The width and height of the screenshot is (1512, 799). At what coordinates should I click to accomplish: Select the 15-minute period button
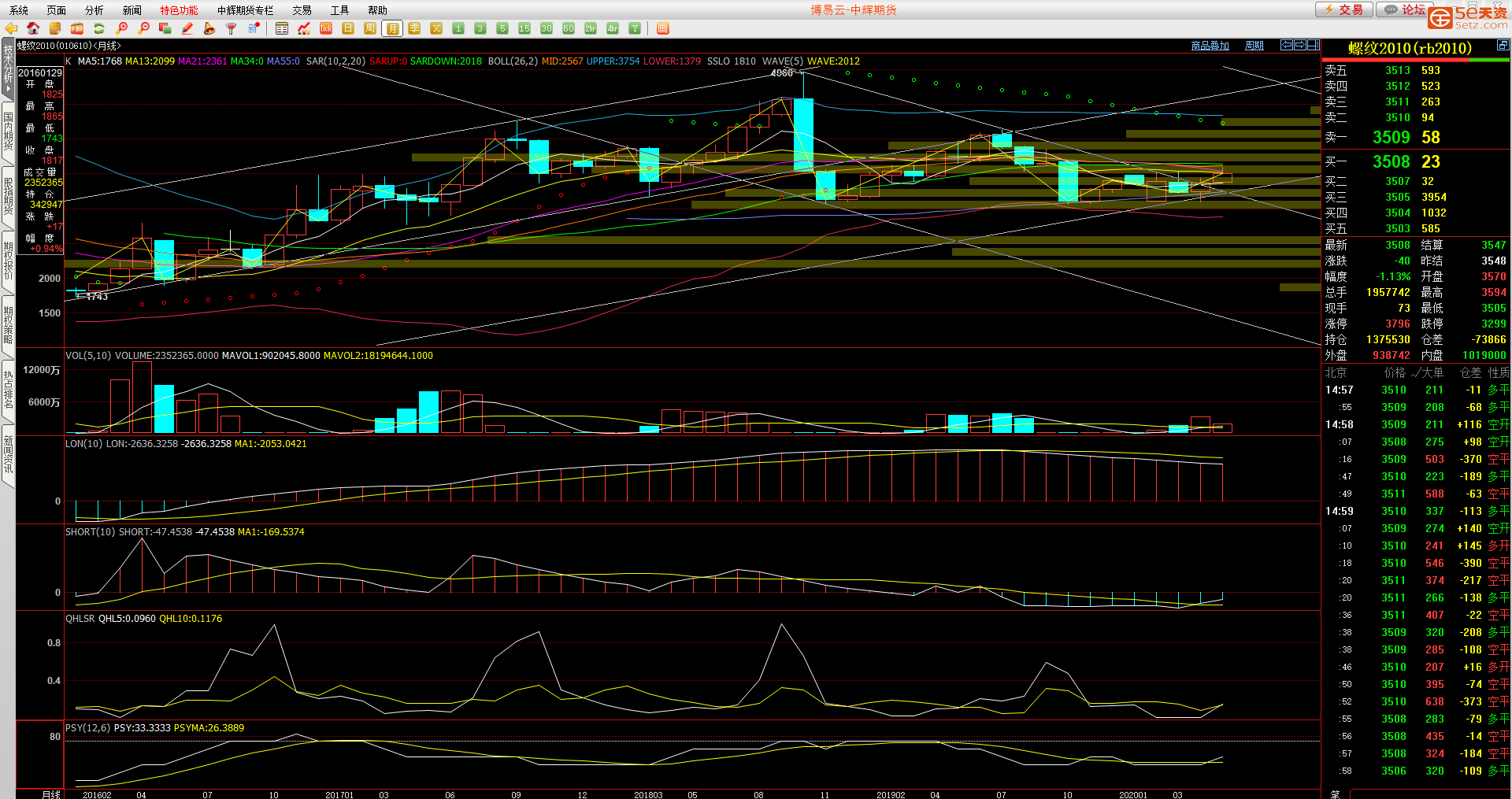click(524, 28)
